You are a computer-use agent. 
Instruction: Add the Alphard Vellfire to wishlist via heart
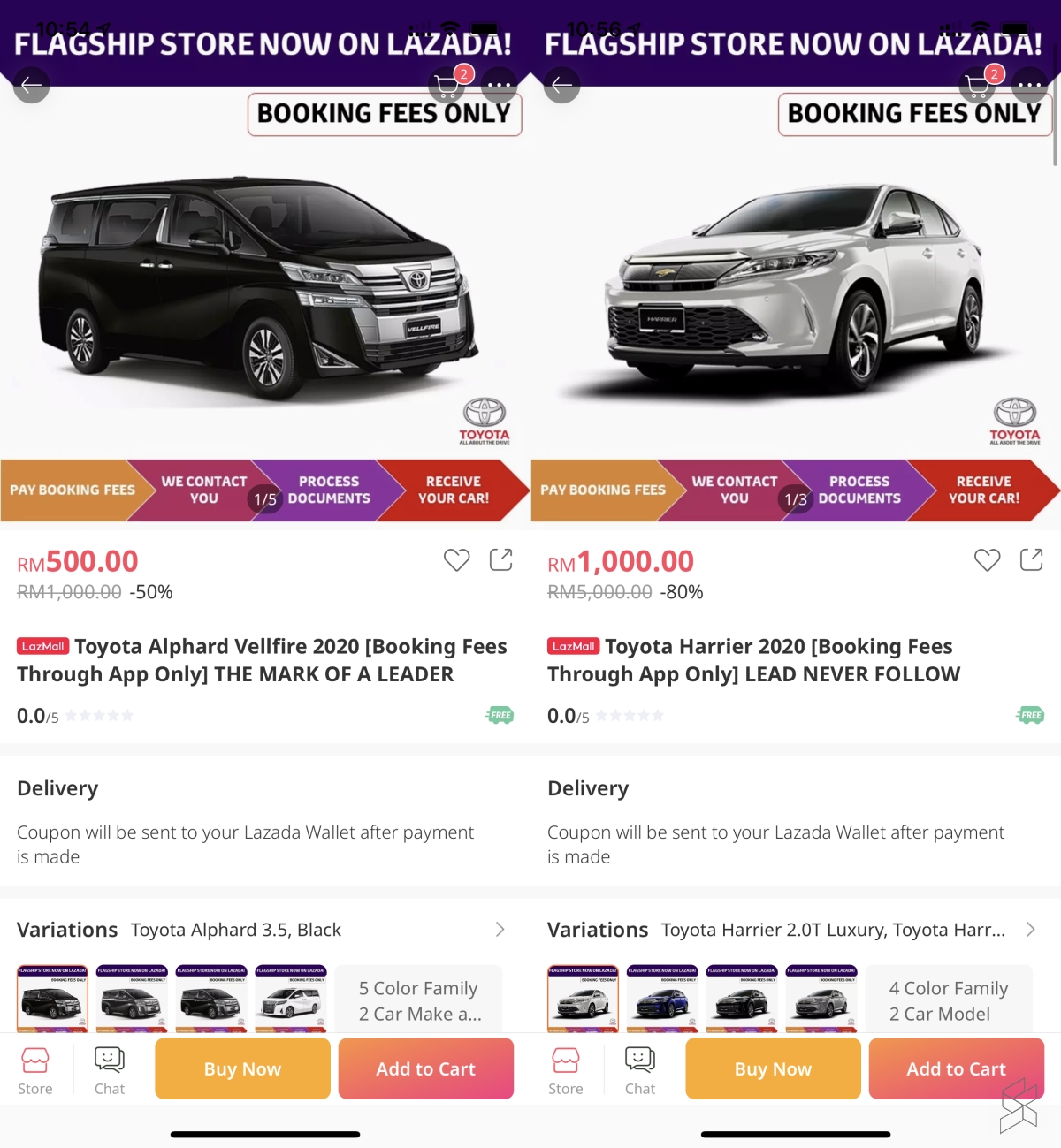click(456, 559)
